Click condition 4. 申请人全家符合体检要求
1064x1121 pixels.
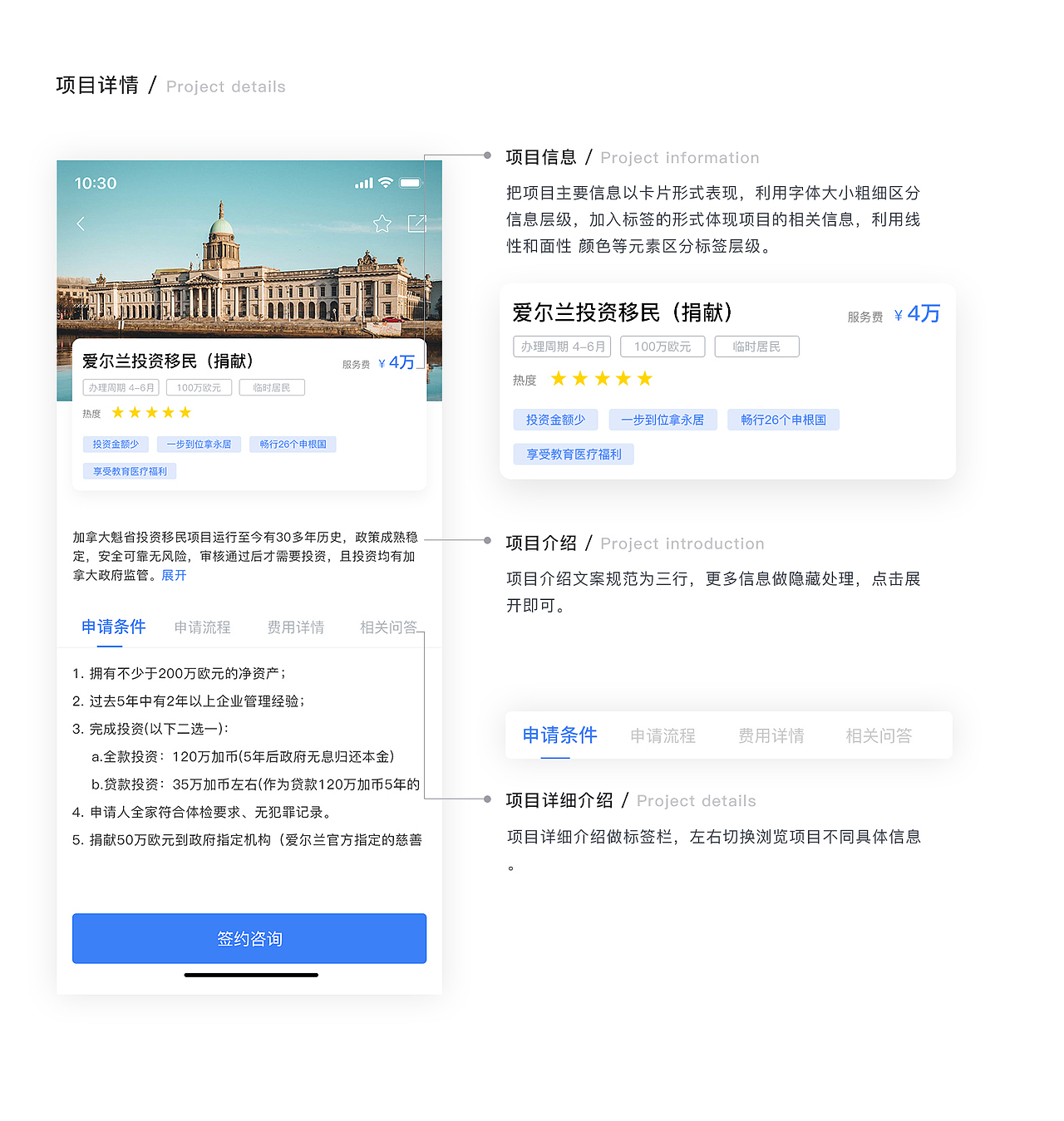(x=203, y=813)
